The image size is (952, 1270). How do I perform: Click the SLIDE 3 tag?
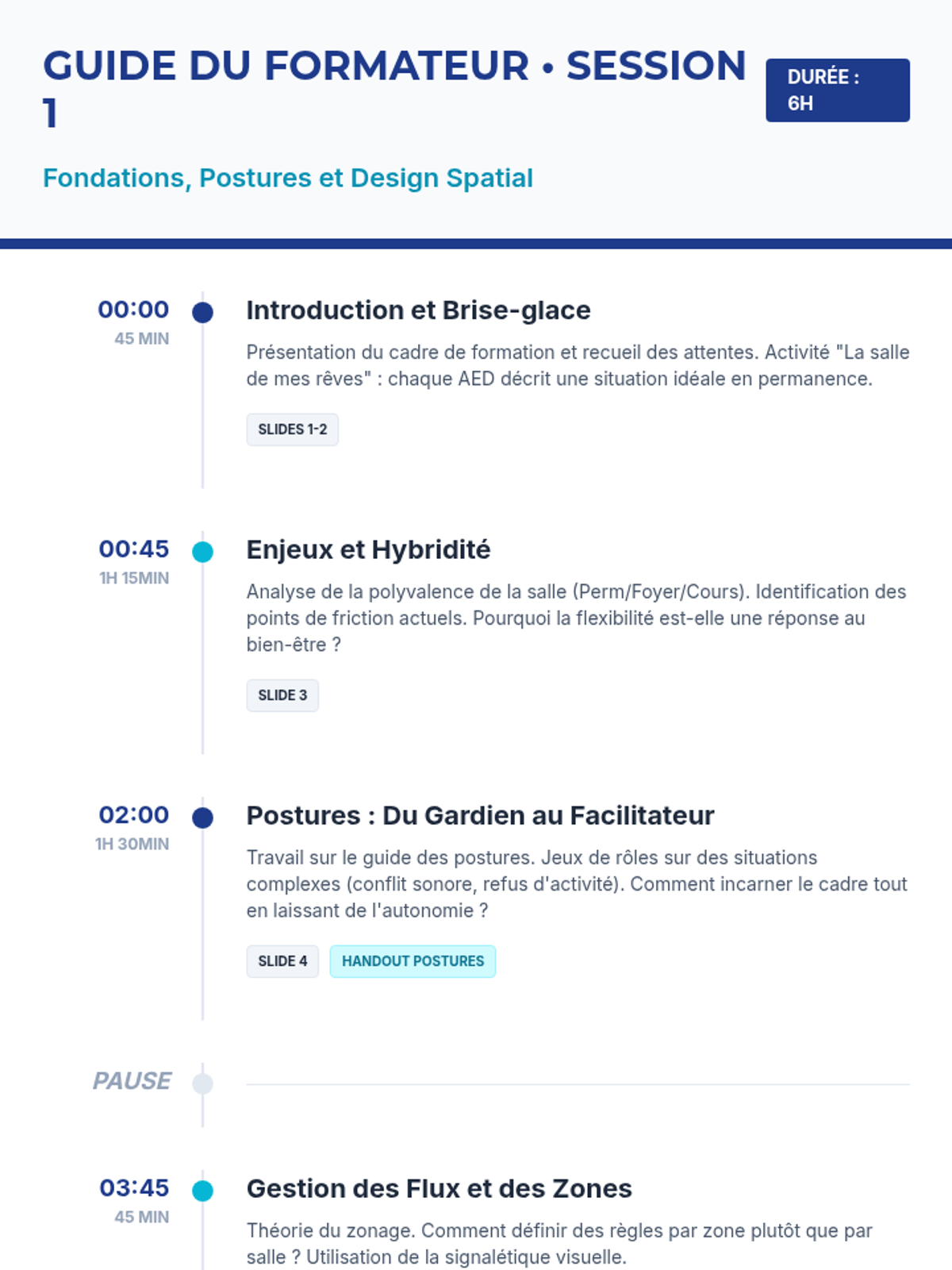[x=282, y=695]
